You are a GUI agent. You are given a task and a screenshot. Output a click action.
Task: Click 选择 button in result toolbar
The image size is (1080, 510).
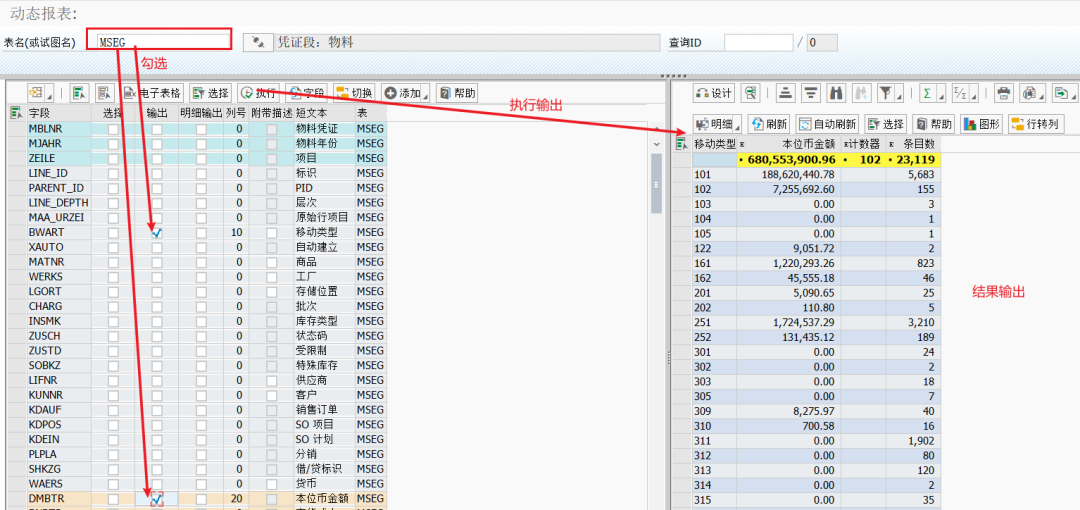pyautogui.click(x=886, y=124)
